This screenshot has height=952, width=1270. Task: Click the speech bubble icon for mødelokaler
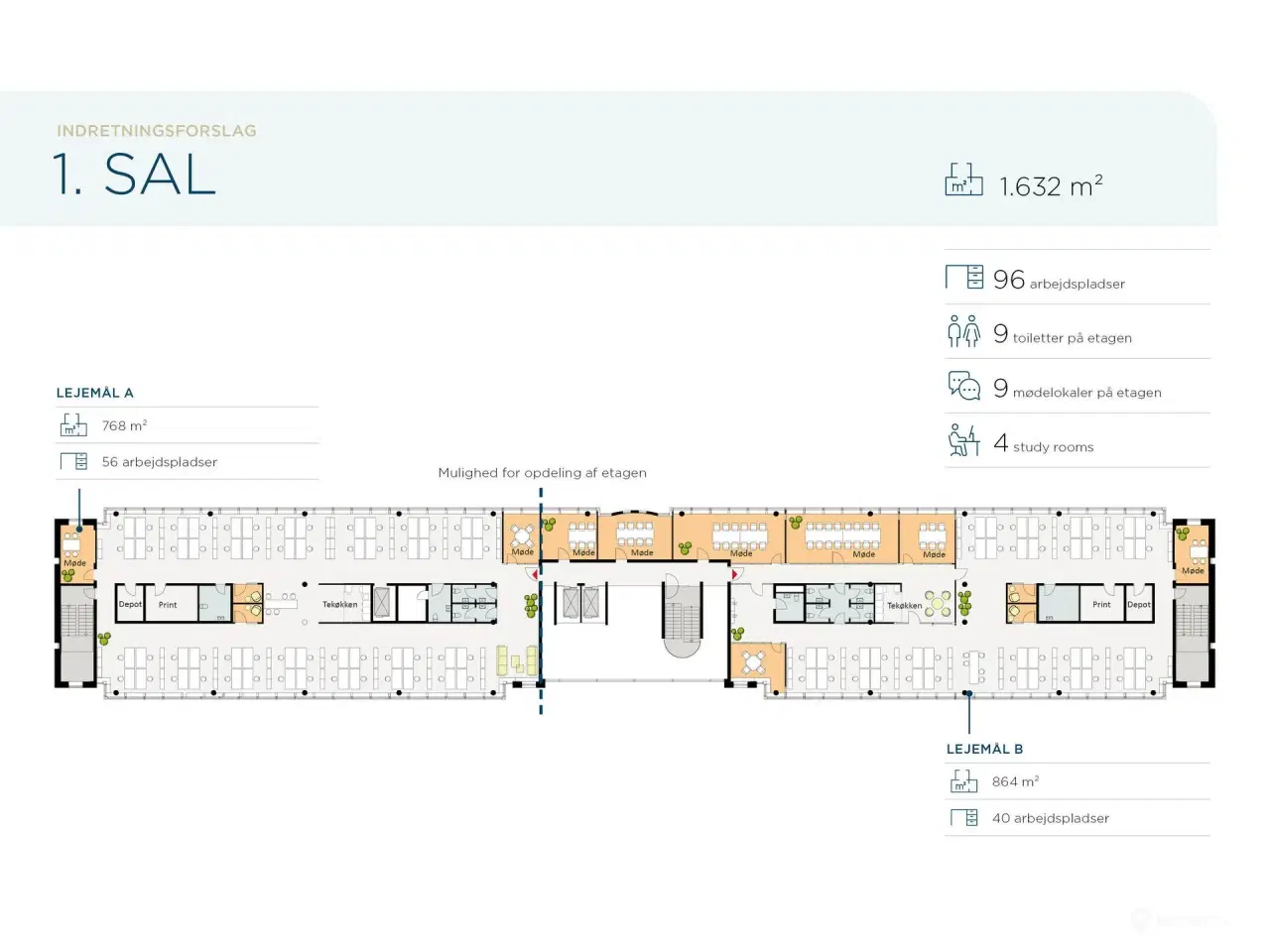coord(963,386)
